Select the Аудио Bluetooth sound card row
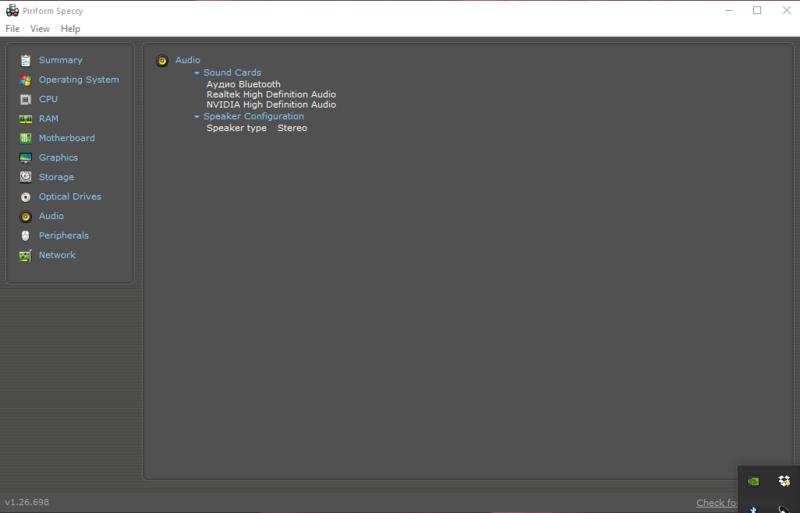This screenshot has height=513, width=800. click(243, 84)
